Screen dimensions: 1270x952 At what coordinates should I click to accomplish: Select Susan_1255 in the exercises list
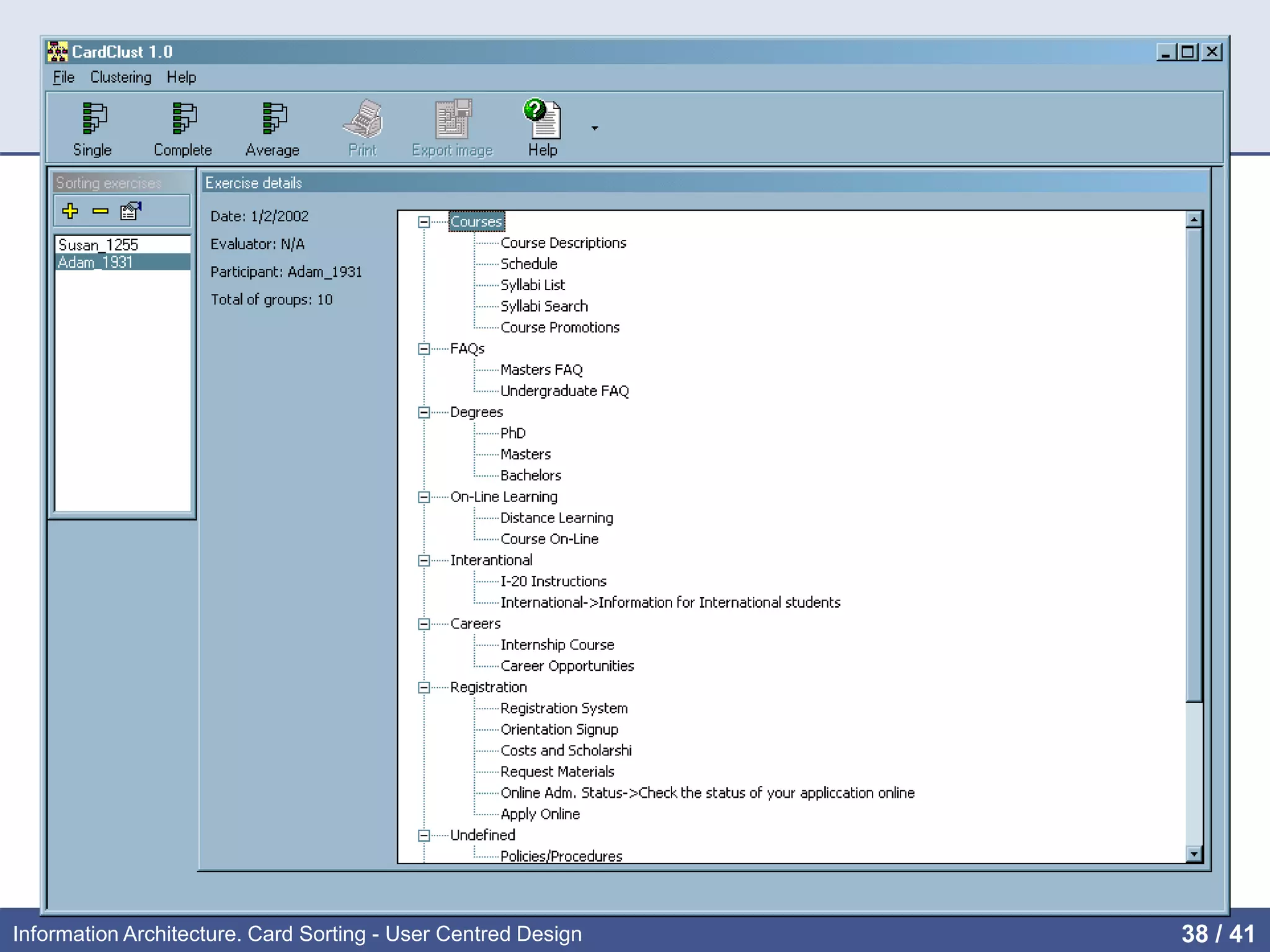[98, 245]
